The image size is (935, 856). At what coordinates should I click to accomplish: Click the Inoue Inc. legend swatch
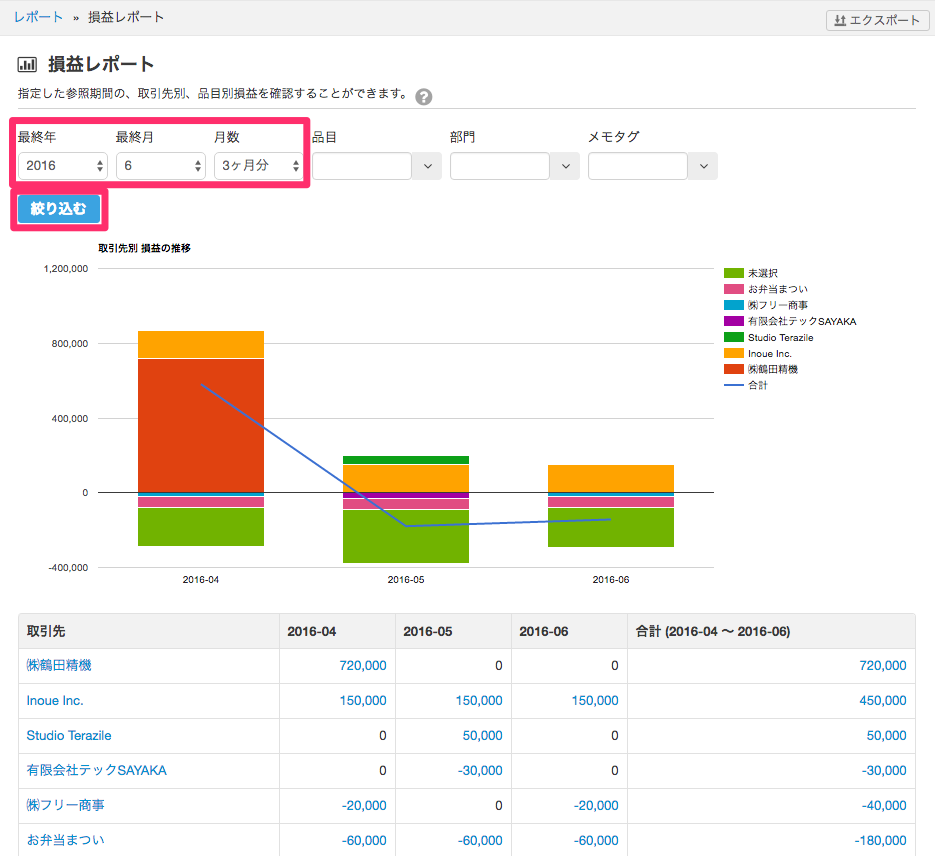(733, 353)
